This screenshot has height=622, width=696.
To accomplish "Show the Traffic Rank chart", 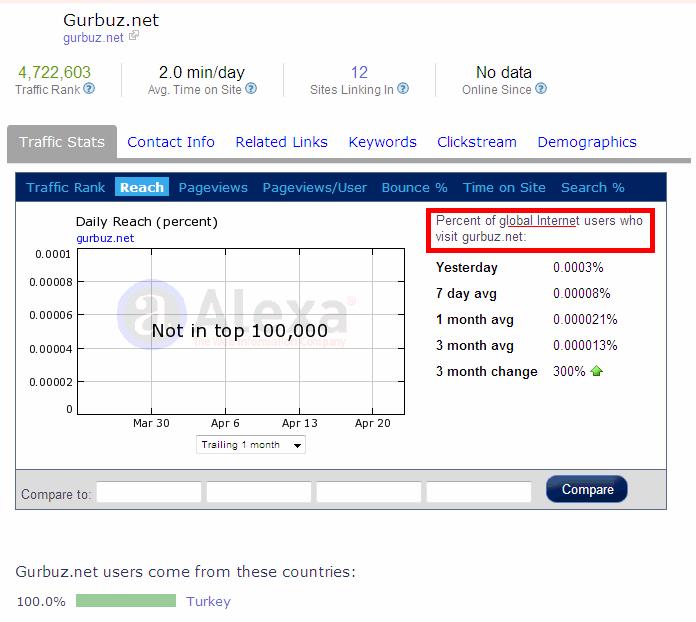I will [x=66, y=187].
